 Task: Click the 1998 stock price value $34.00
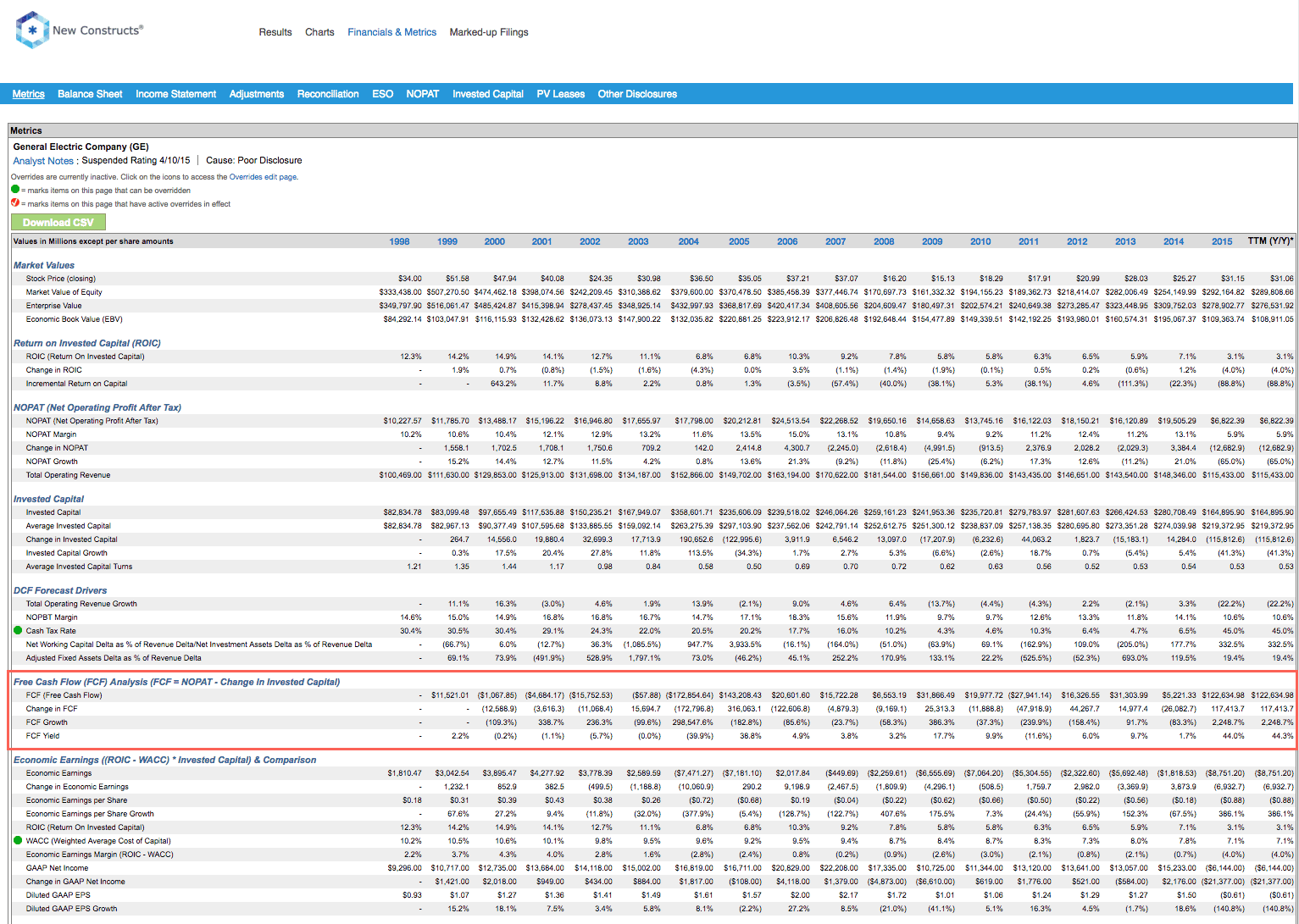pos(410,279)
